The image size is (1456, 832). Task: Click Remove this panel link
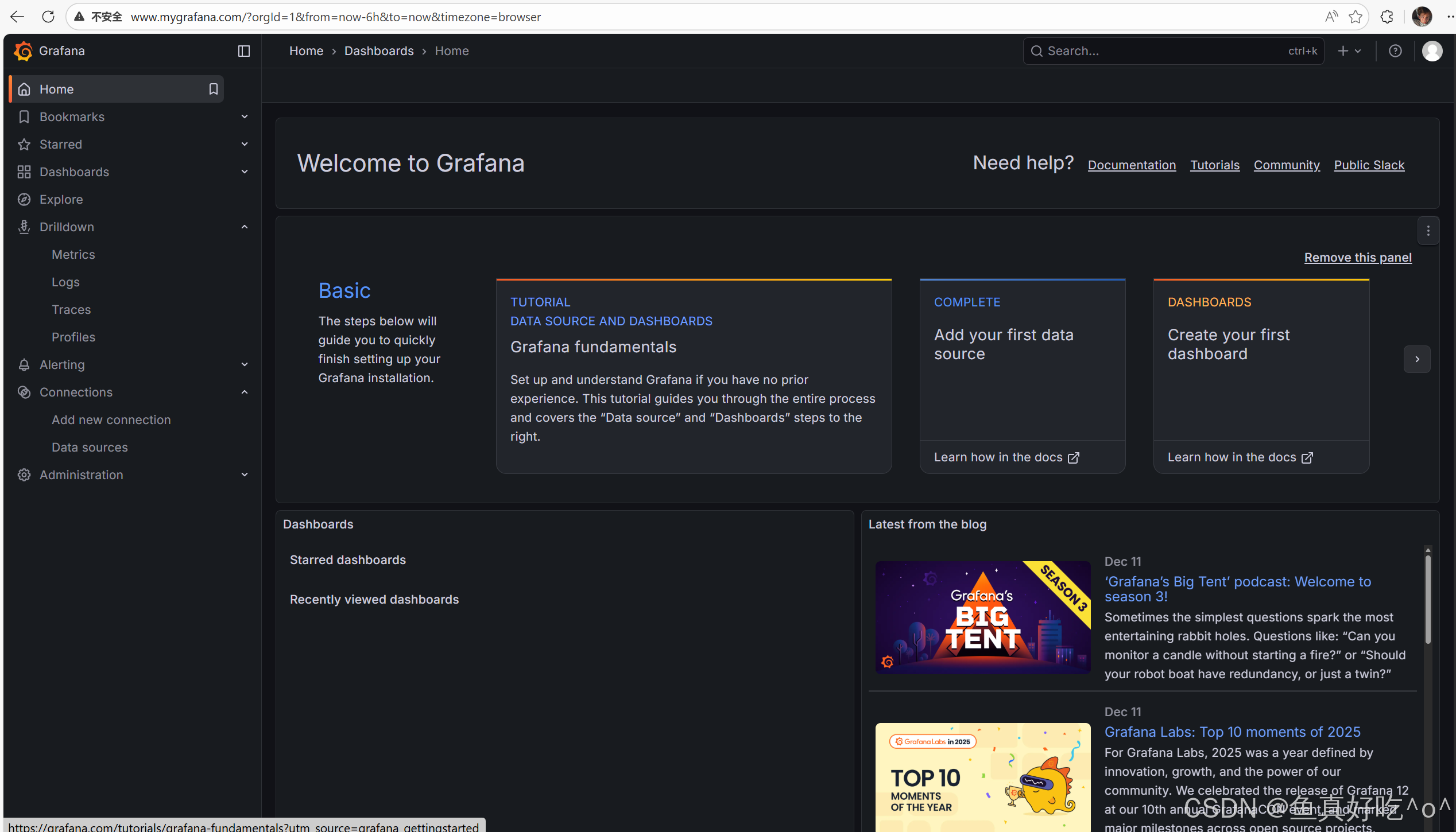[1357, 258]
